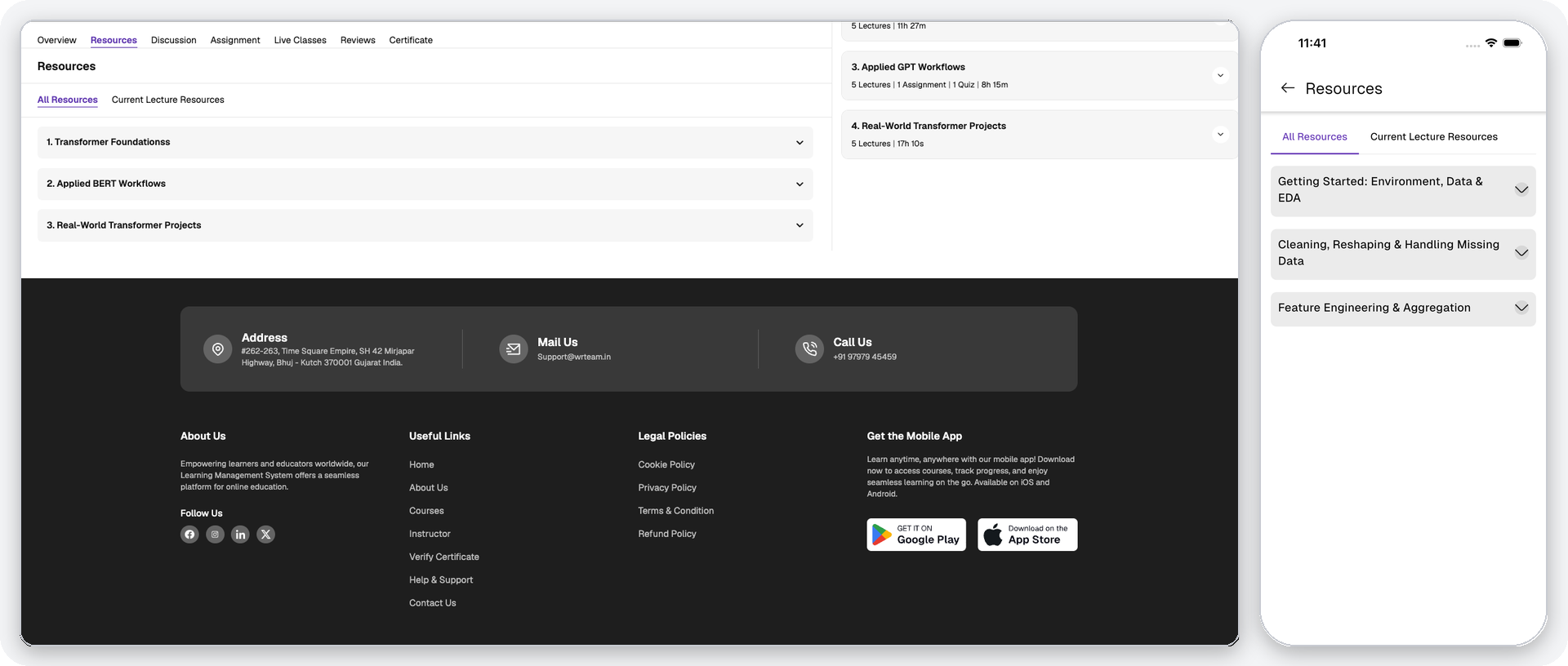Screen dimensions: 1568x666
Task: Go to the Live Classes tab
Action: coord(301,40)
